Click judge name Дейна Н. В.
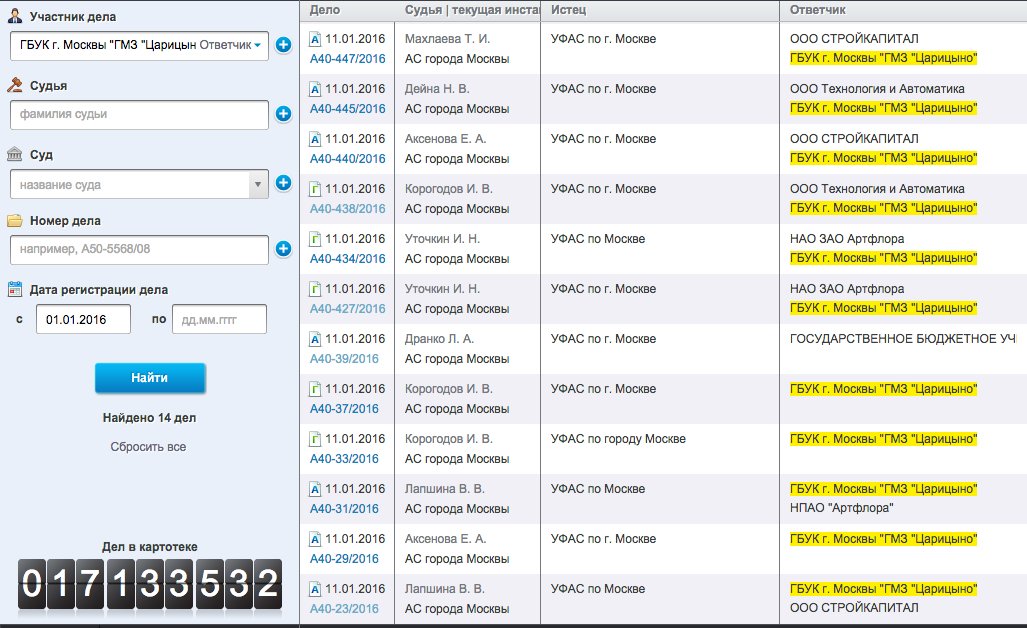1027x628 pixels. [437, 89]
